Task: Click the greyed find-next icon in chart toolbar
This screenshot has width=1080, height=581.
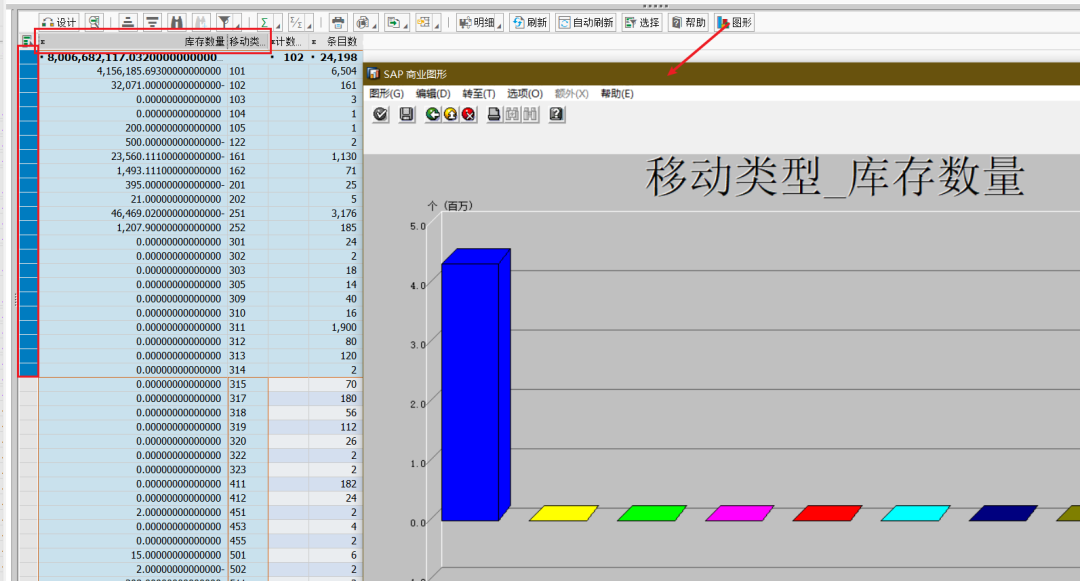Action: 530,114
